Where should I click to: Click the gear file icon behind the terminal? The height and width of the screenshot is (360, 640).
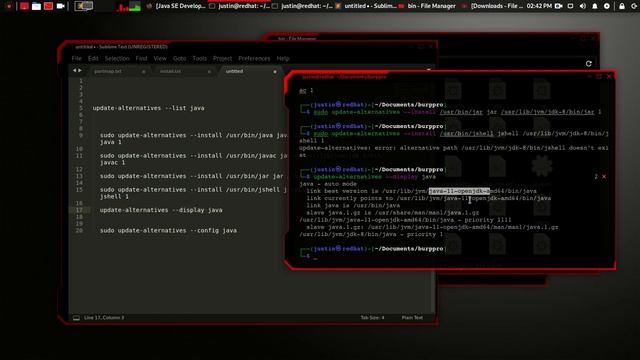[542, 167]
